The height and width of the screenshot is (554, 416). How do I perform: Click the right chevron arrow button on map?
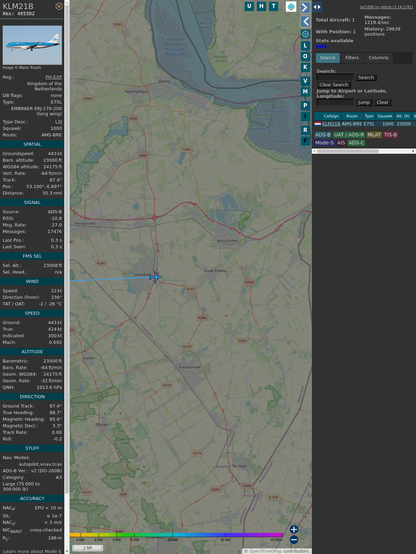305,7
